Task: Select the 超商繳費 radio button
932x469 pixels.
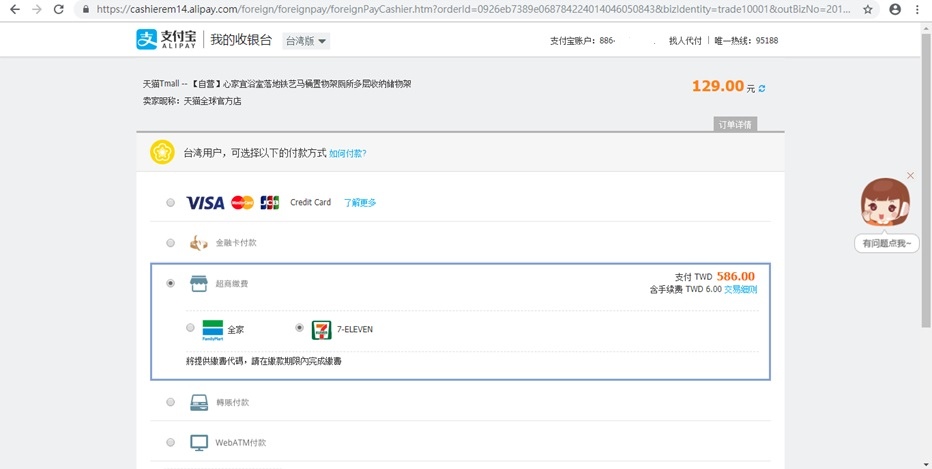Action: (171, 284)
